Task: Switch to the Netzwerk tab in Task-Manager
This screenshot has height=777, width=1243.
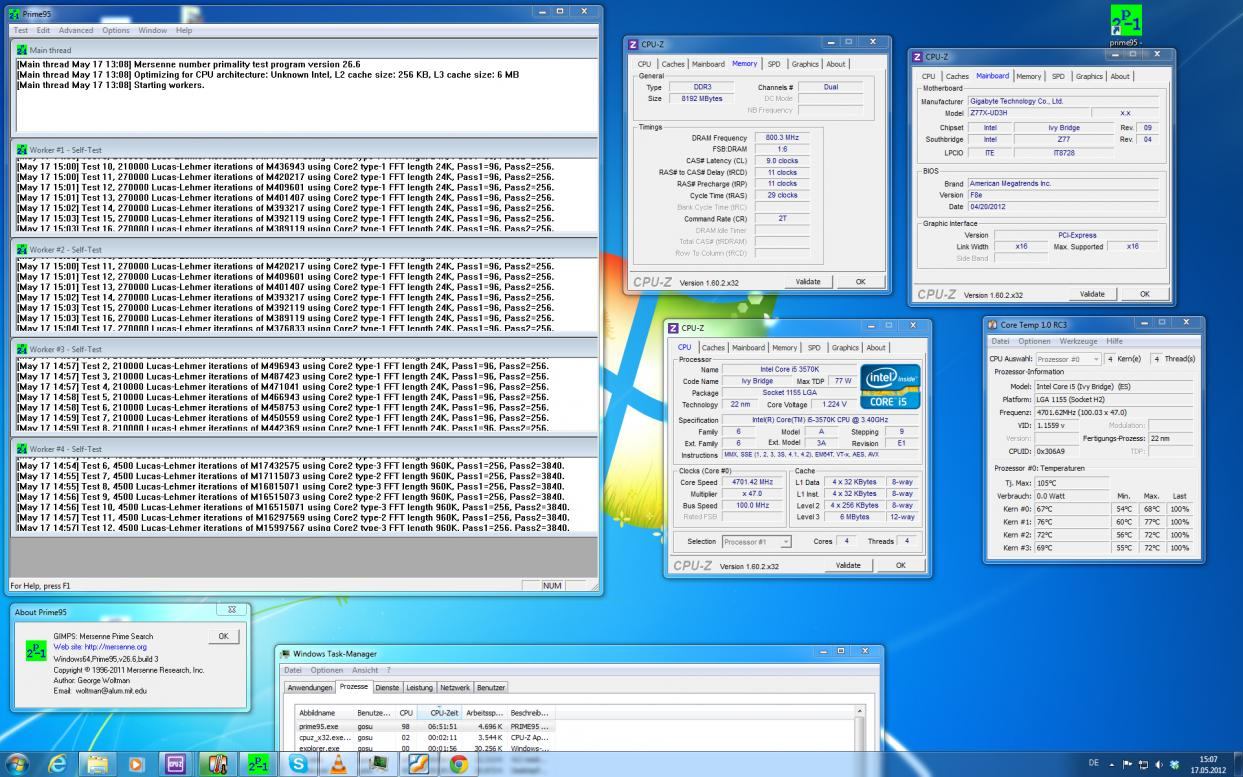Action: [x=455, y=687]
